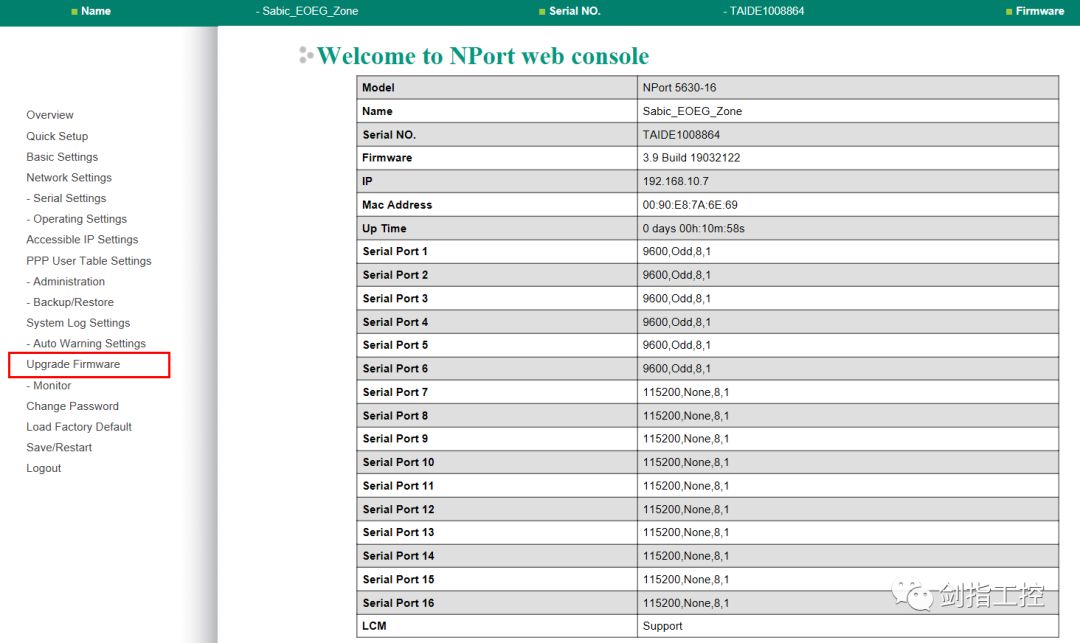Click '- TAIDE1008864' in the top header bar
The image size is (1080, 643).
click(x=764, y=11)
